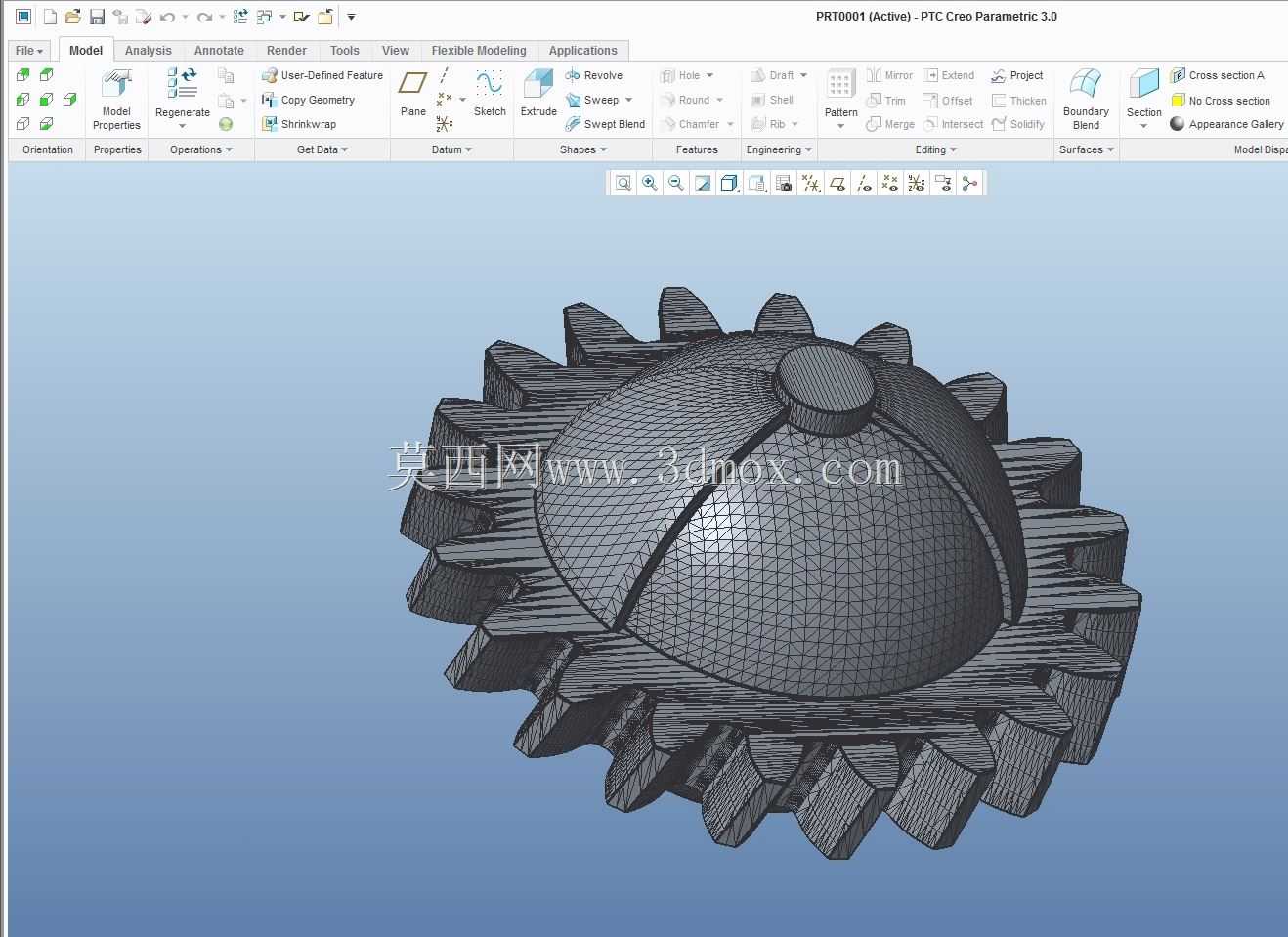Select the Revolve tool
The width and height of the screenshot is (1288, 937).
pos(594,75)
